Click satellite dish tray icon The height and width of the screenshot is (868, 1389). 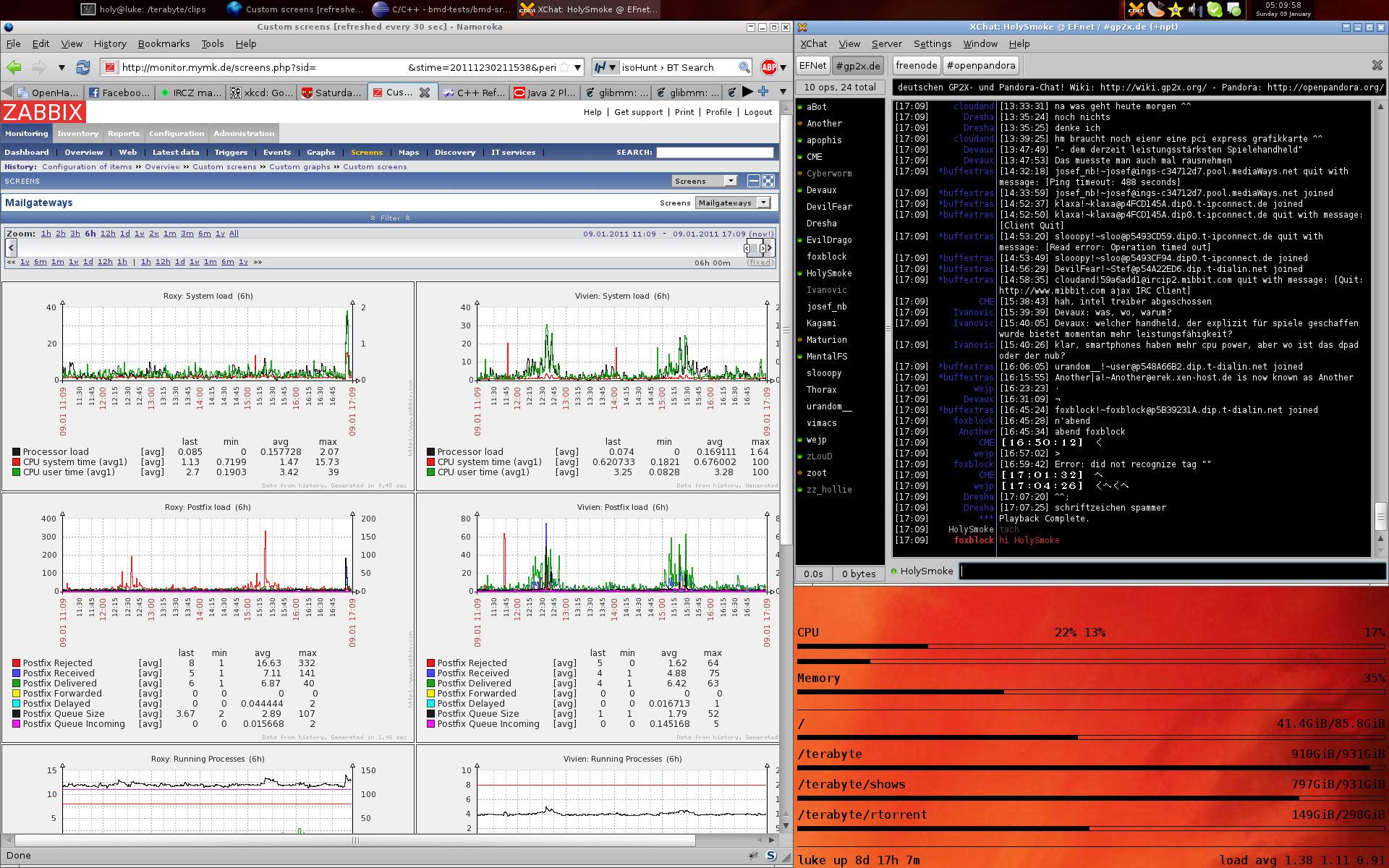[1156, 9]
